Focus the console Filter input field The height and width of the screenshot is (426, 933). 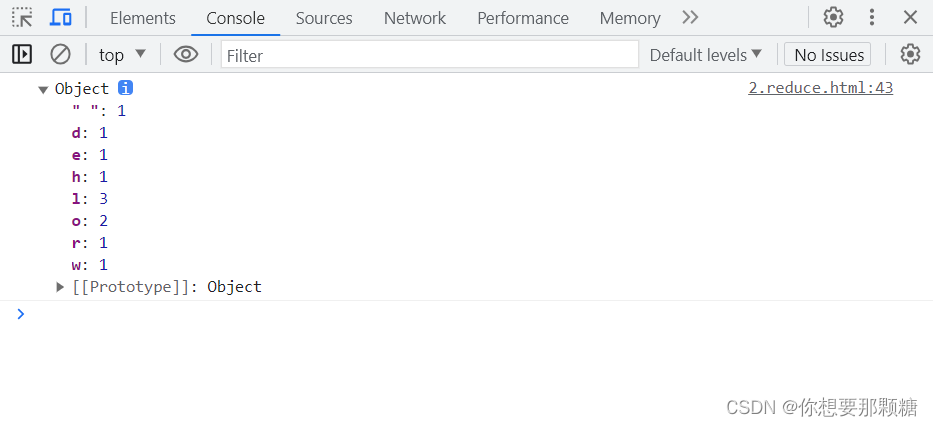(x=430, y=55)
